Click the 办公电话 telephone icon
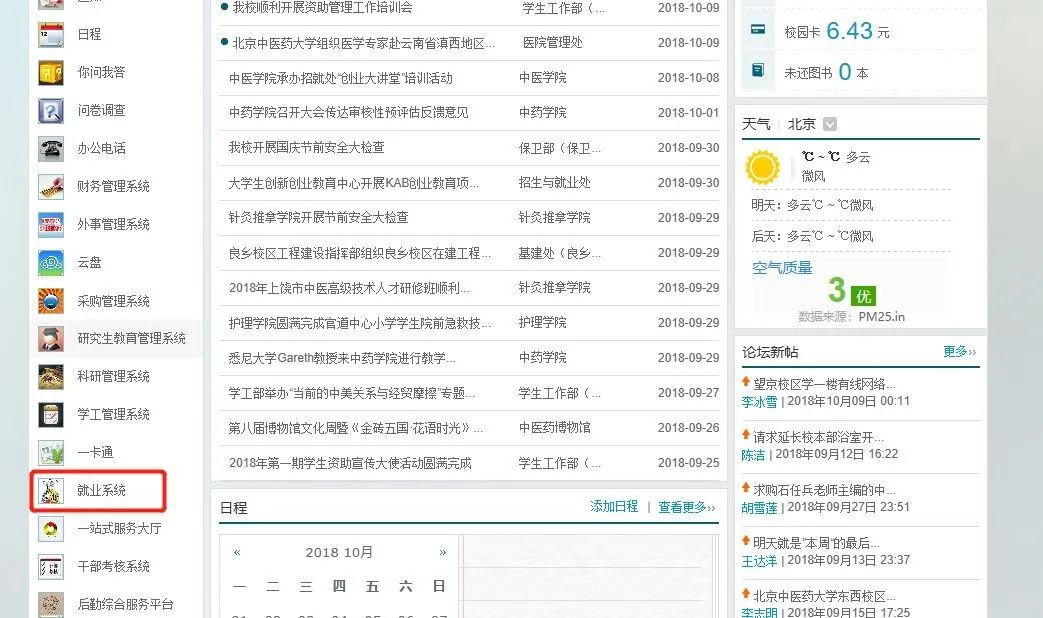Viewport: 1043px width, 618px height. 51,149
